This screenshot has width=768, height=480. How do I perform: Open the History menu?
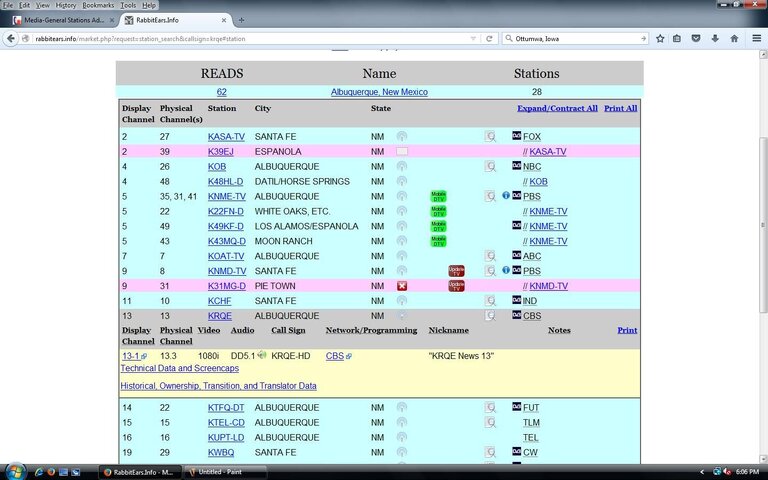click(x=66, y=5)
